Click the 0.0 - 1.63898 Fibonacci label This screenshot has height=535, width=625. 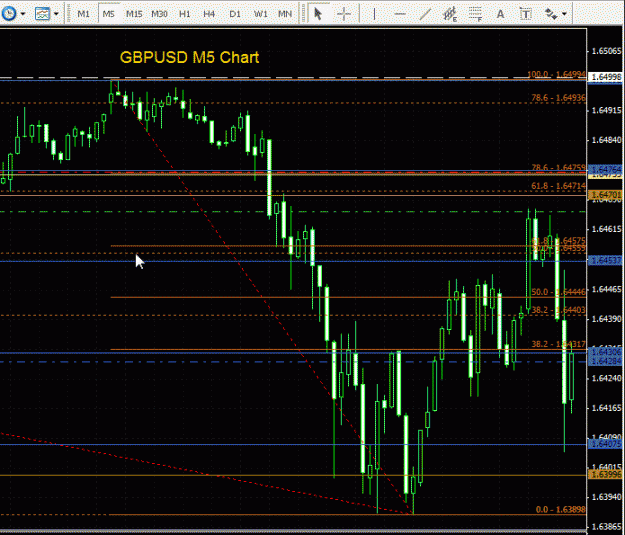560,509
